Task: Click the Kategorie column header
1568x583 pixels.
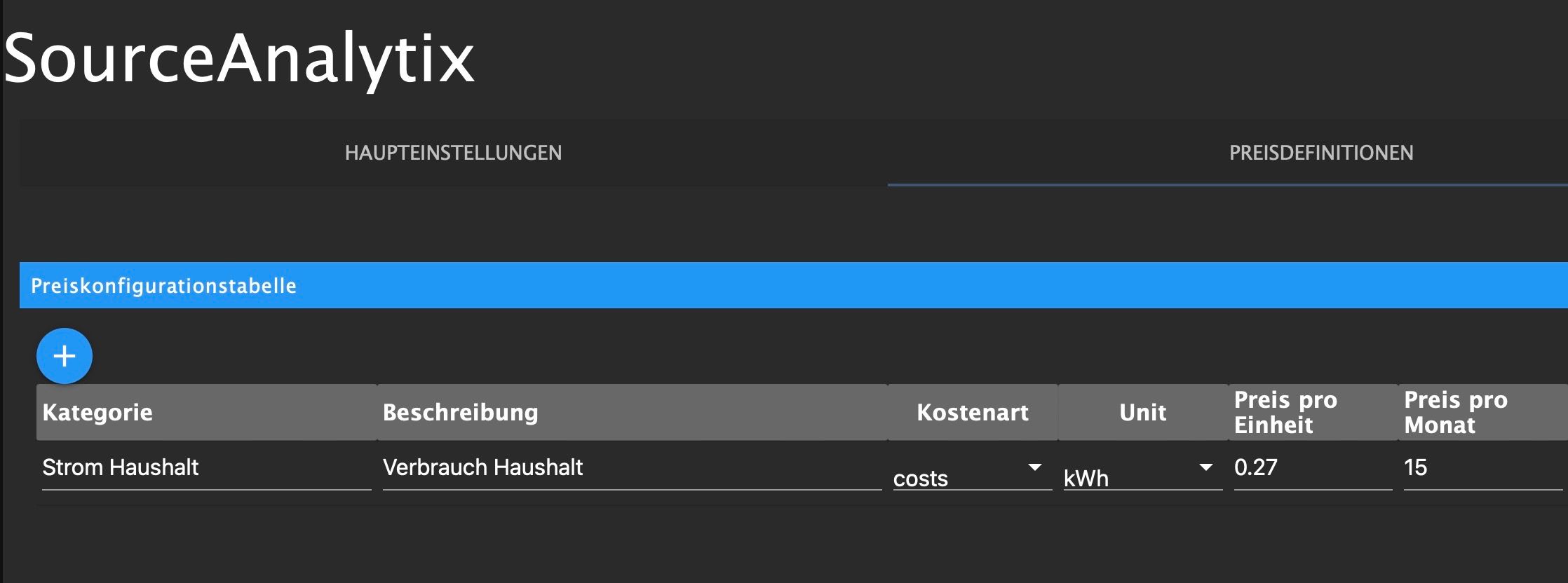Action: tap(97, 412)
